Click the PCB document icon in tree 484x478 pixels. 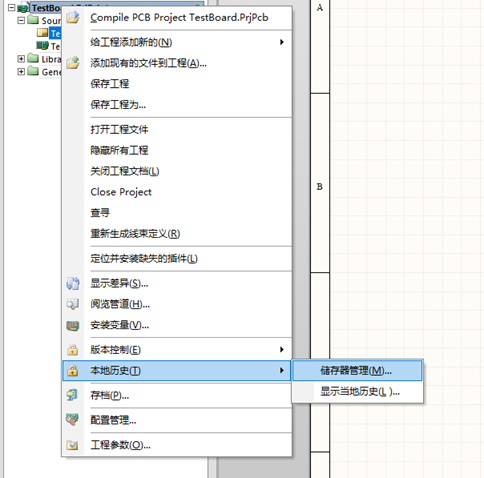click(x=42, y=45)
